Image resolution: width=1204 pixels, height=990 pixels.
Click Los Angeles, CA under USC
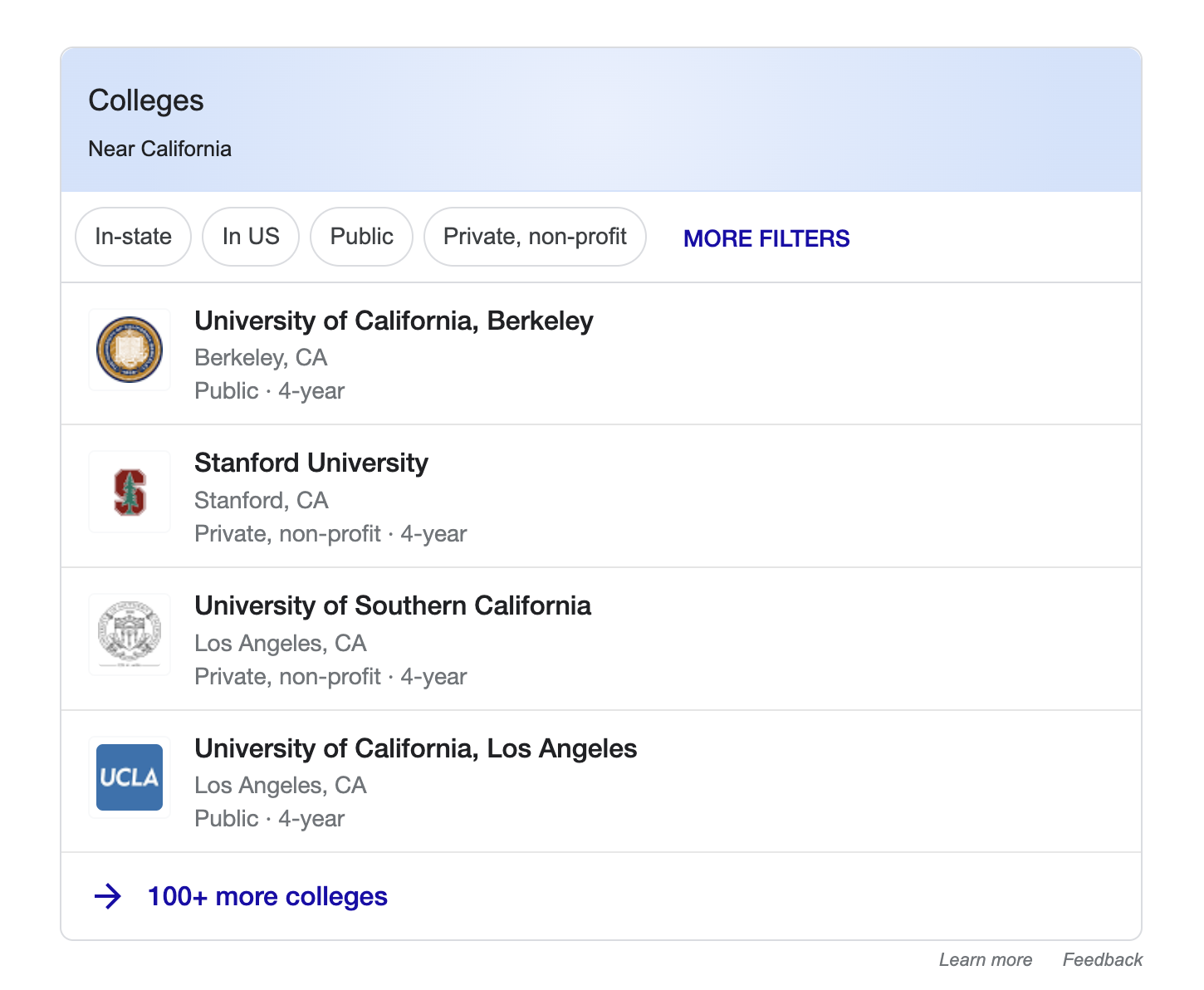point(281,643)
